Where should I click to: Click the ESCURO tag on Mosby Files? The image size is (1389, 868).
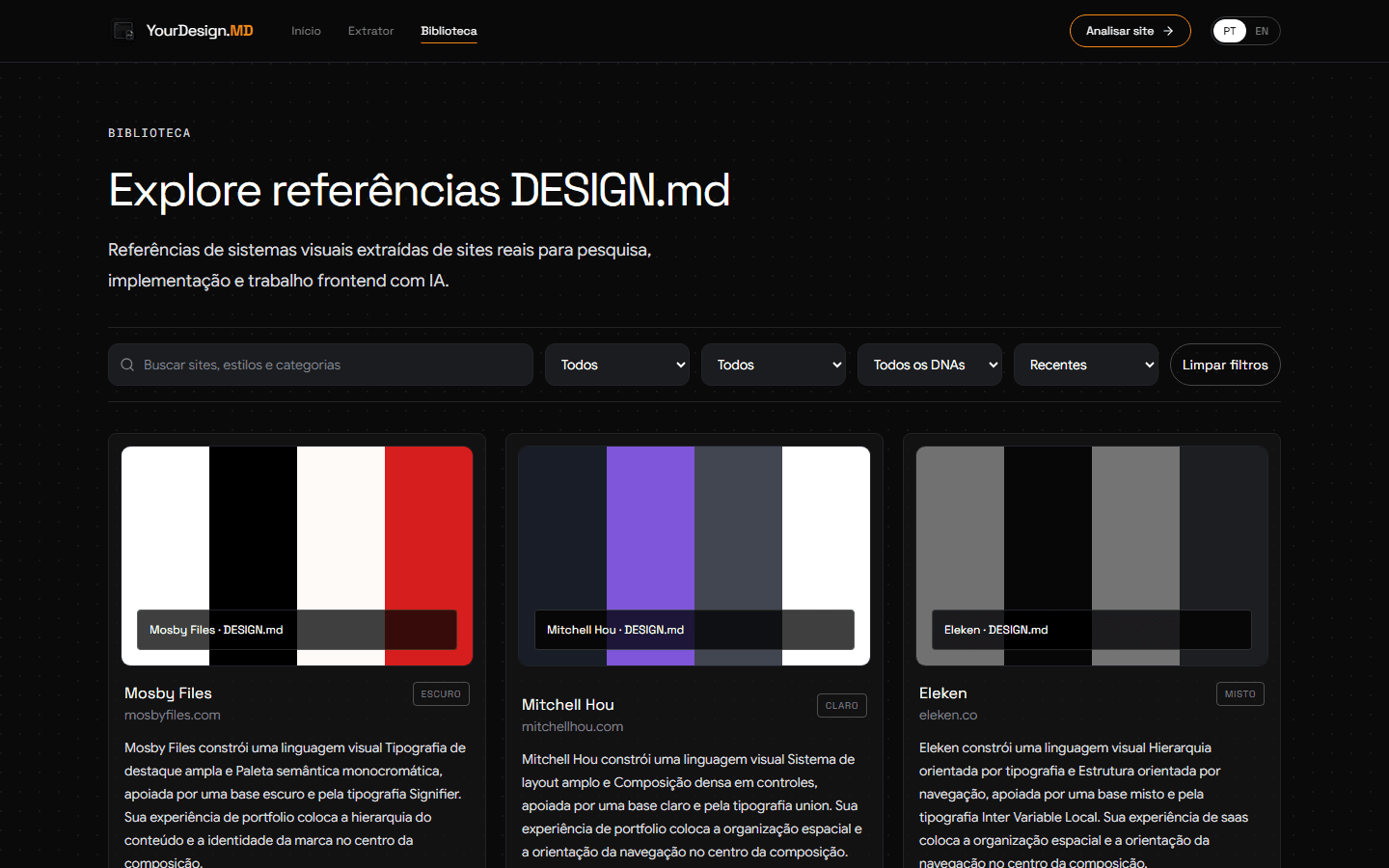coord(441,694)
